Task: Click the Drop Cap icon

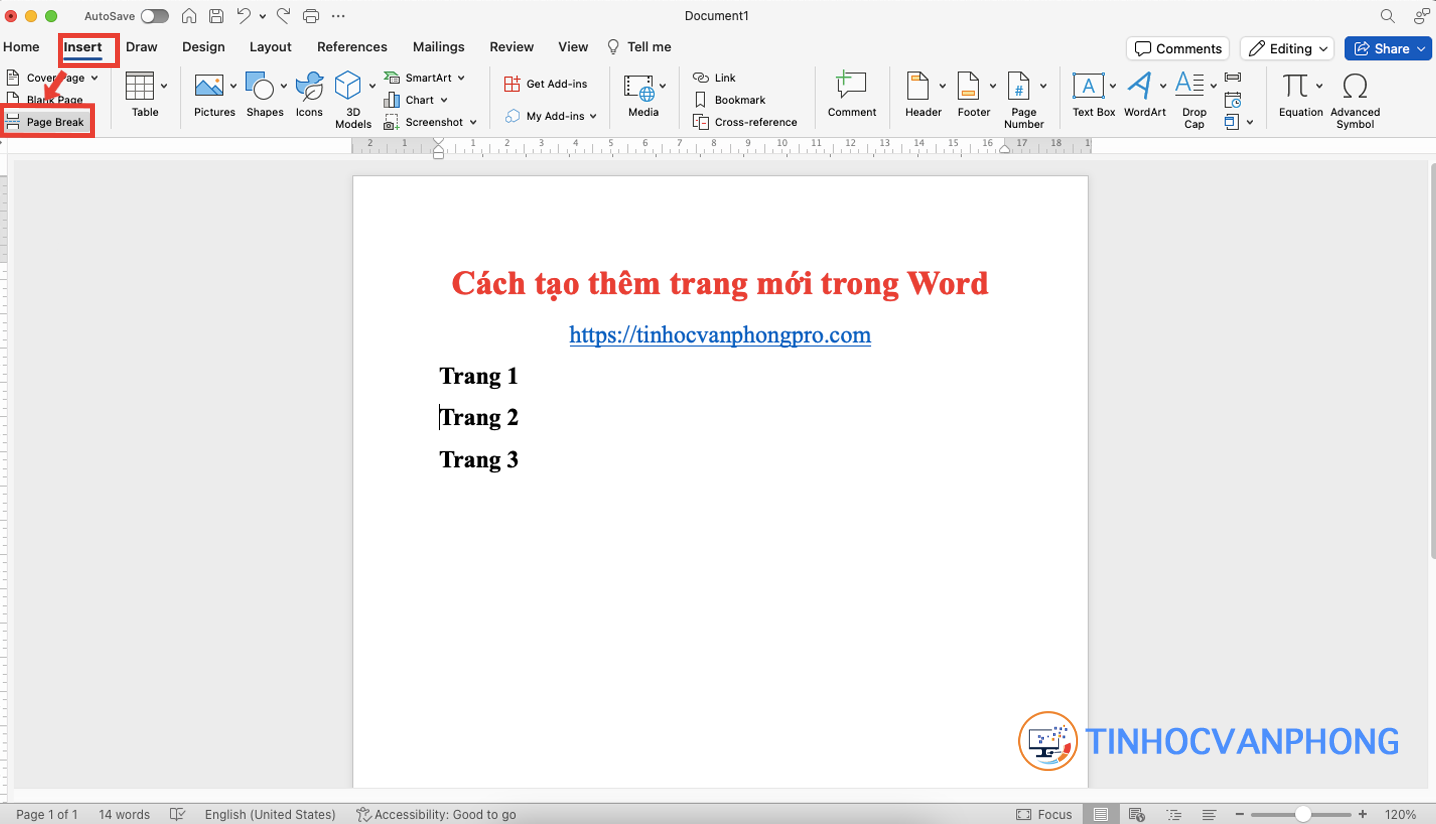Action: [x=1190, y=85]
